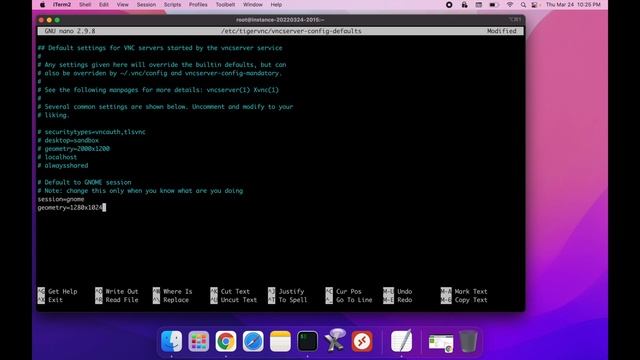
Task: Open the Apple menu
Action: [x=42, y=5]
